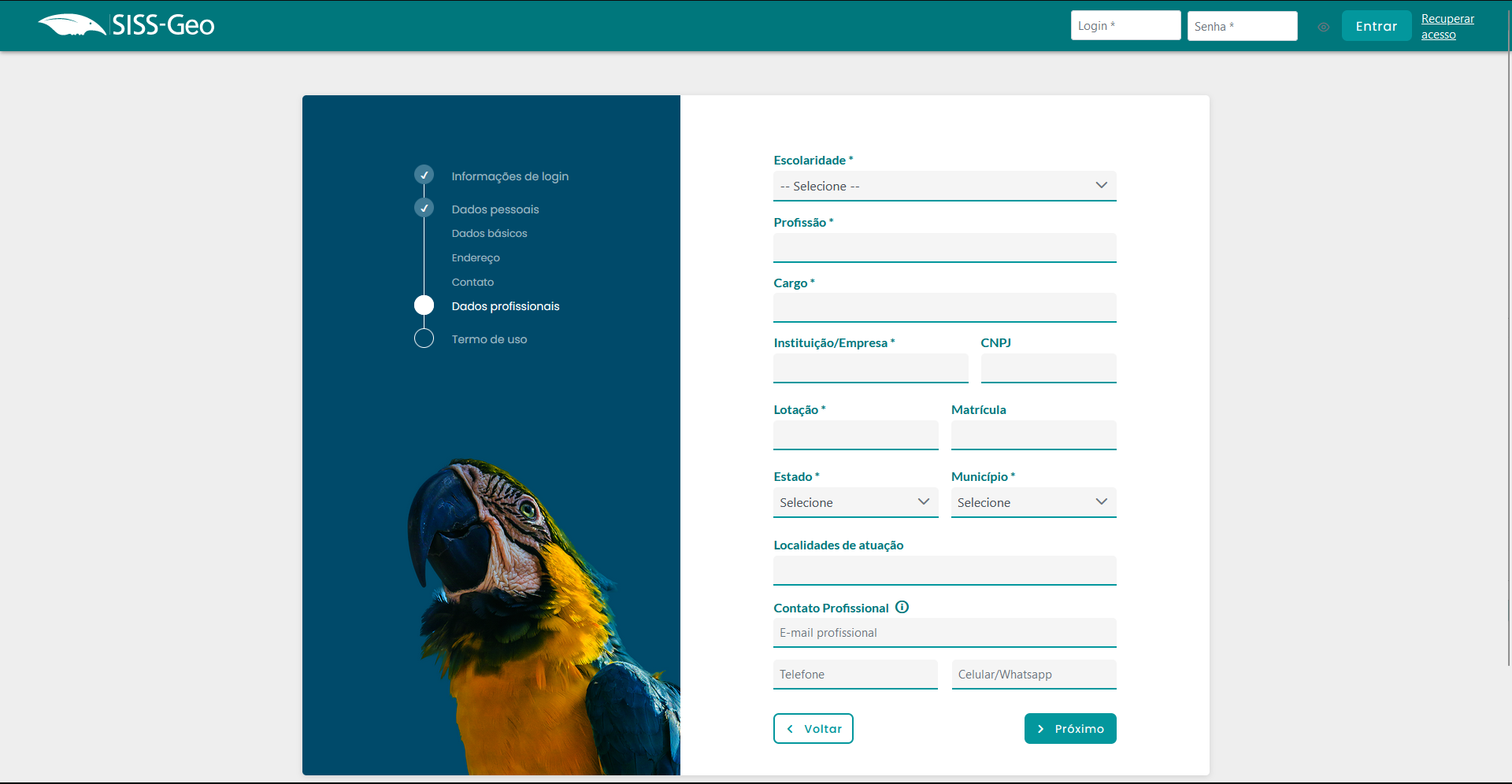Open the Escolaridade dropdown
1512x784 pixels.
944,186
